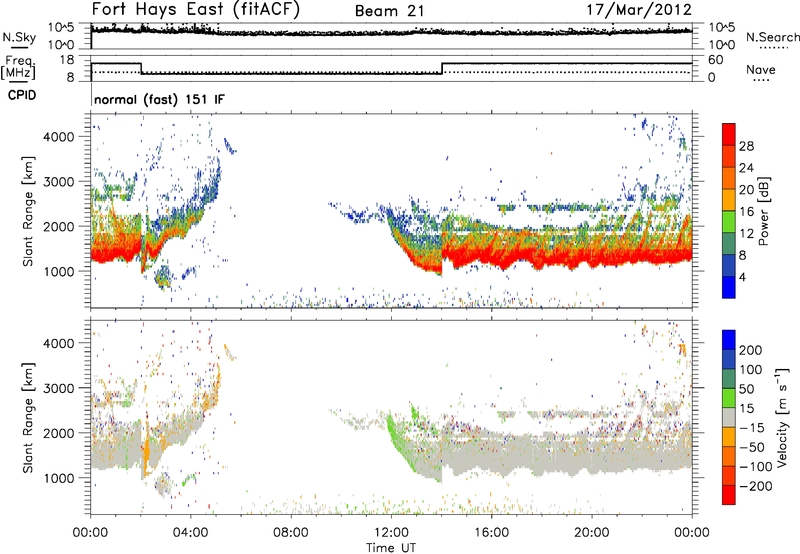Screen dimensions: 800x554
Task: Click the 'Power [dB]' colorbar label
Action: (763, 211)
